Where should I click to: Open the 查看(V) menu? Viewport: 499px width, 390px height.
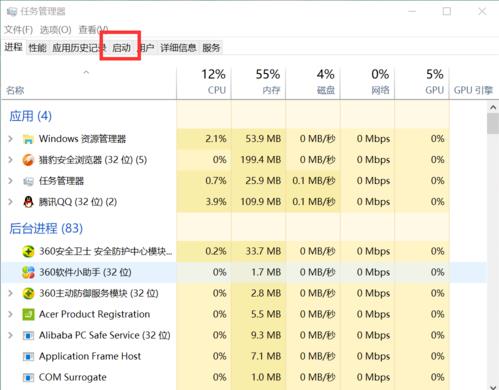[93, 30]
